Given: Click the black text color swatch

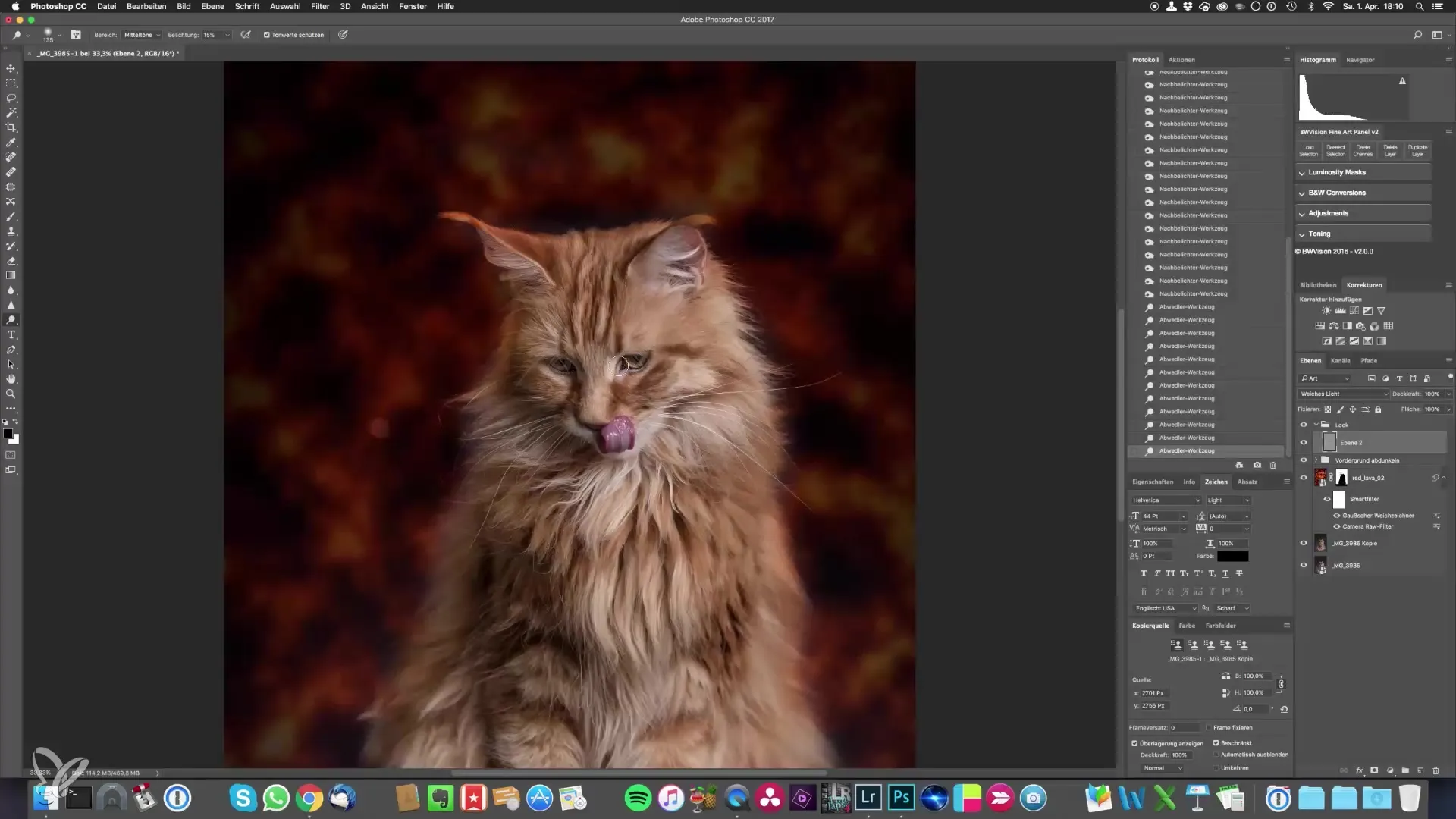Looking at the screenshot, I should click(x=1232, y=557).
